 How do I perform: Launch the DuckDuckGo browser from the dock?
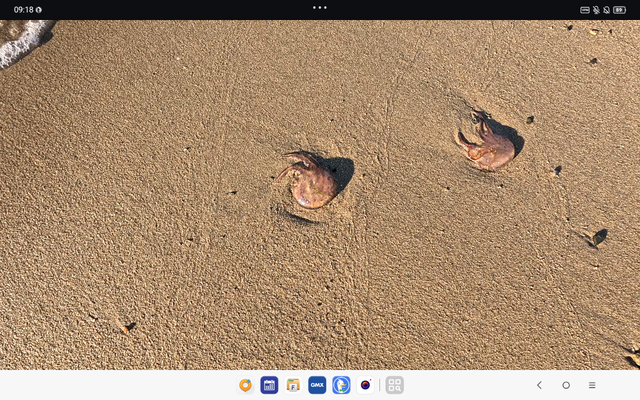click(341, 385)
